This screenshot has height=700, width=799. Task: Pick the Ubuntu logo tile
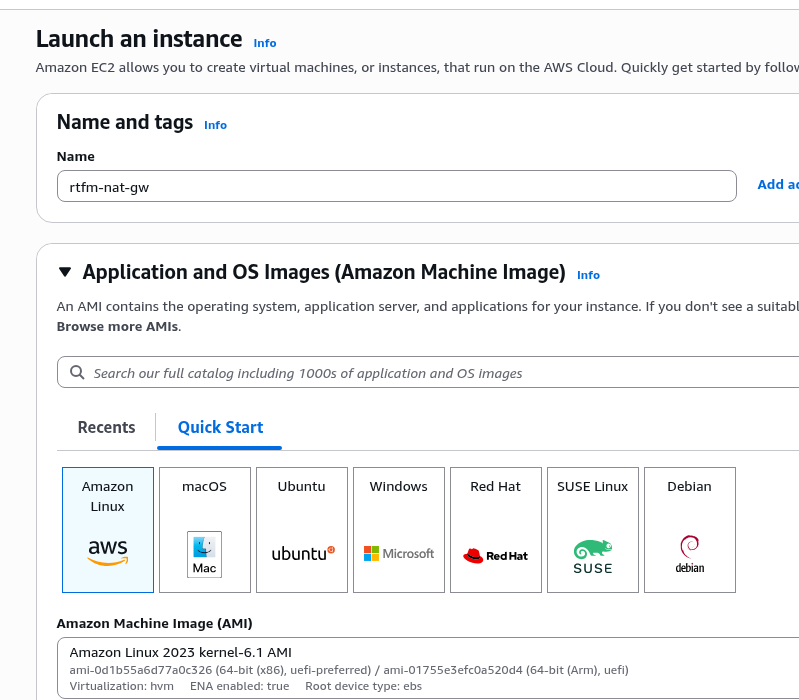[x=302, y=530]
